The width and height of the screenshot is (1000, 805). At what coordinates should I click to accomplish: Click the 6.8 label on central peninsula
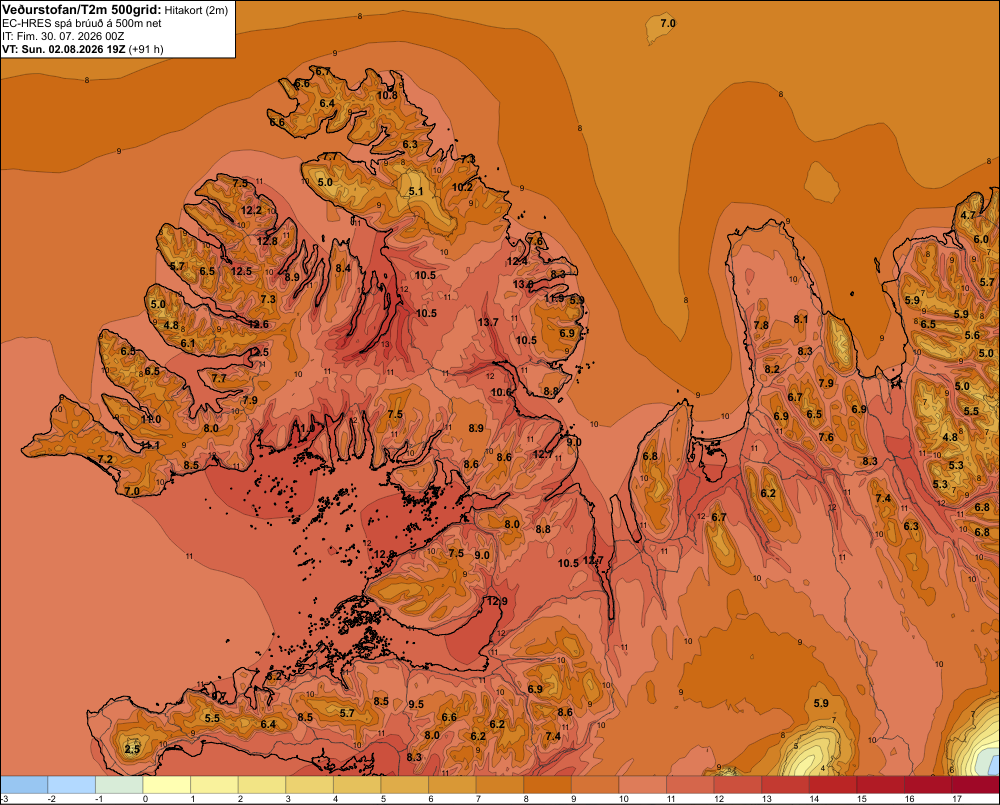(x=650, y=456)
